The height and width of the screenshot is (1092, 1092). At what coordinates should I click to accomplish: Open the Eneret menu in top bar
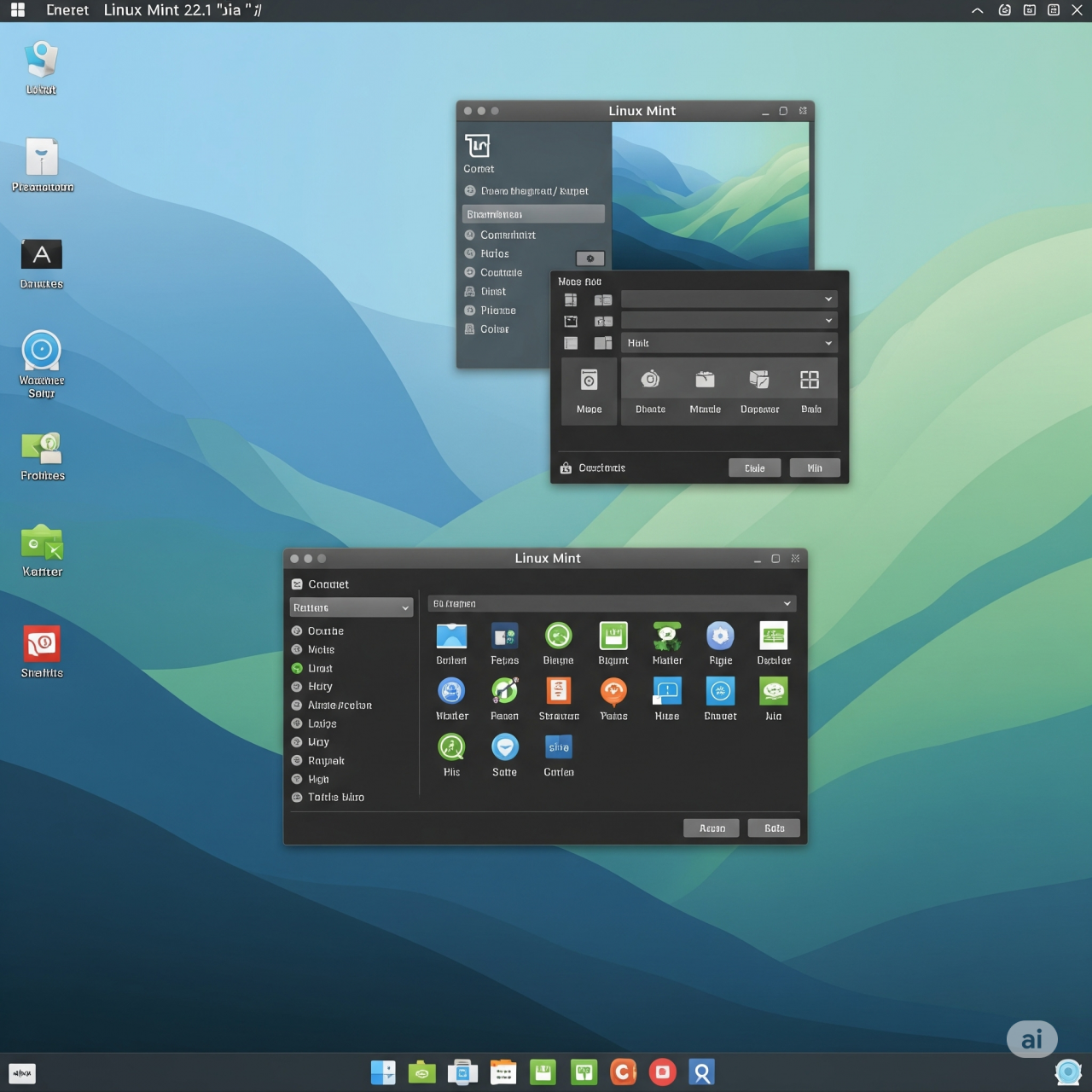(x=67, y=10)
